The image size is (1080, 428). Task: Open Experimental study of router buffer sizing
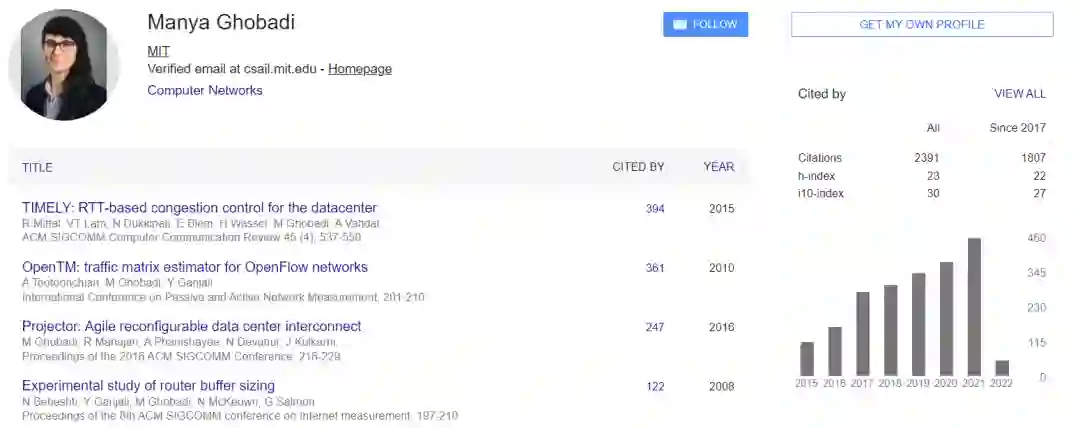point(148,385)
